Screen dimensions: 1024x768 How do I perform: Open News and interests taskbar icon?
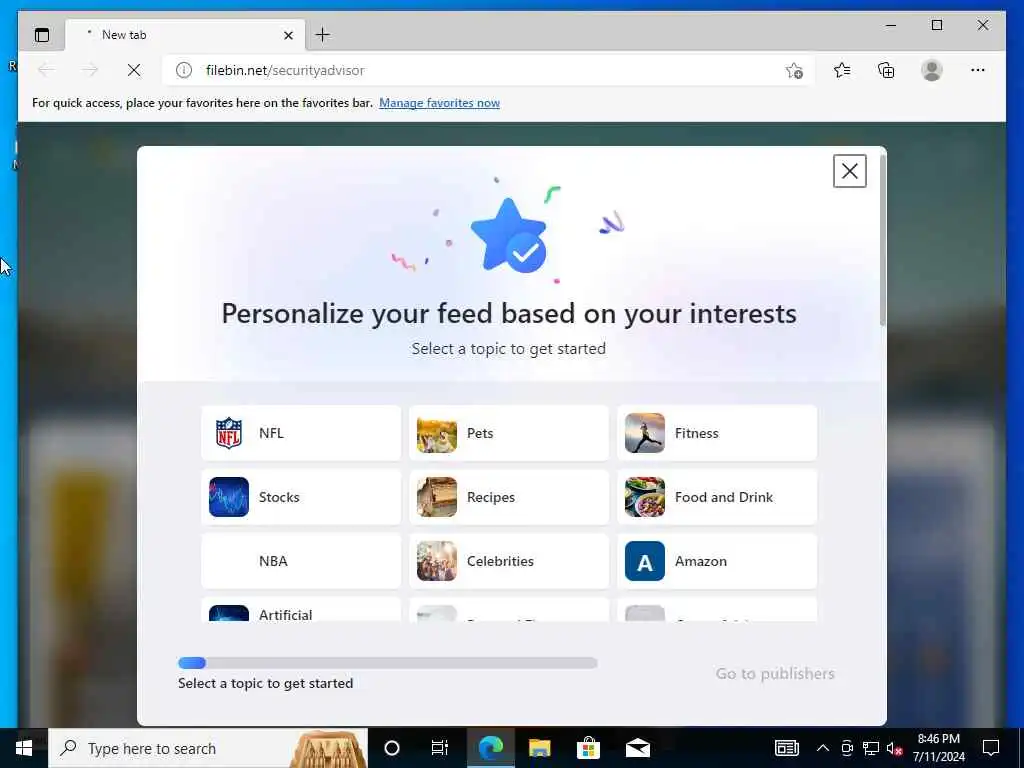click(787, 748)
